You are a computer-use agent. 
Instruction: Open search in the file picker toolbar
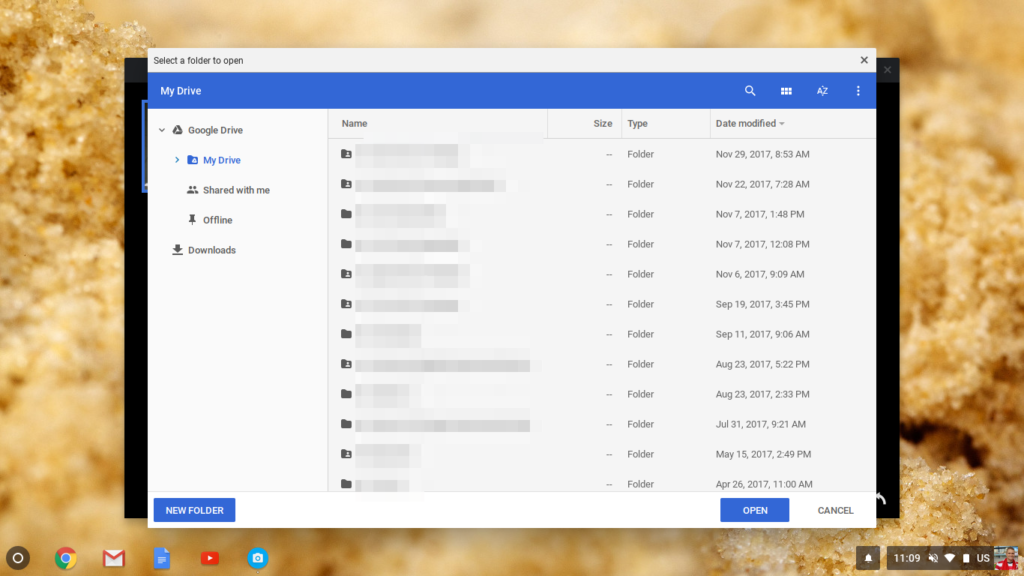click(750, 90)
